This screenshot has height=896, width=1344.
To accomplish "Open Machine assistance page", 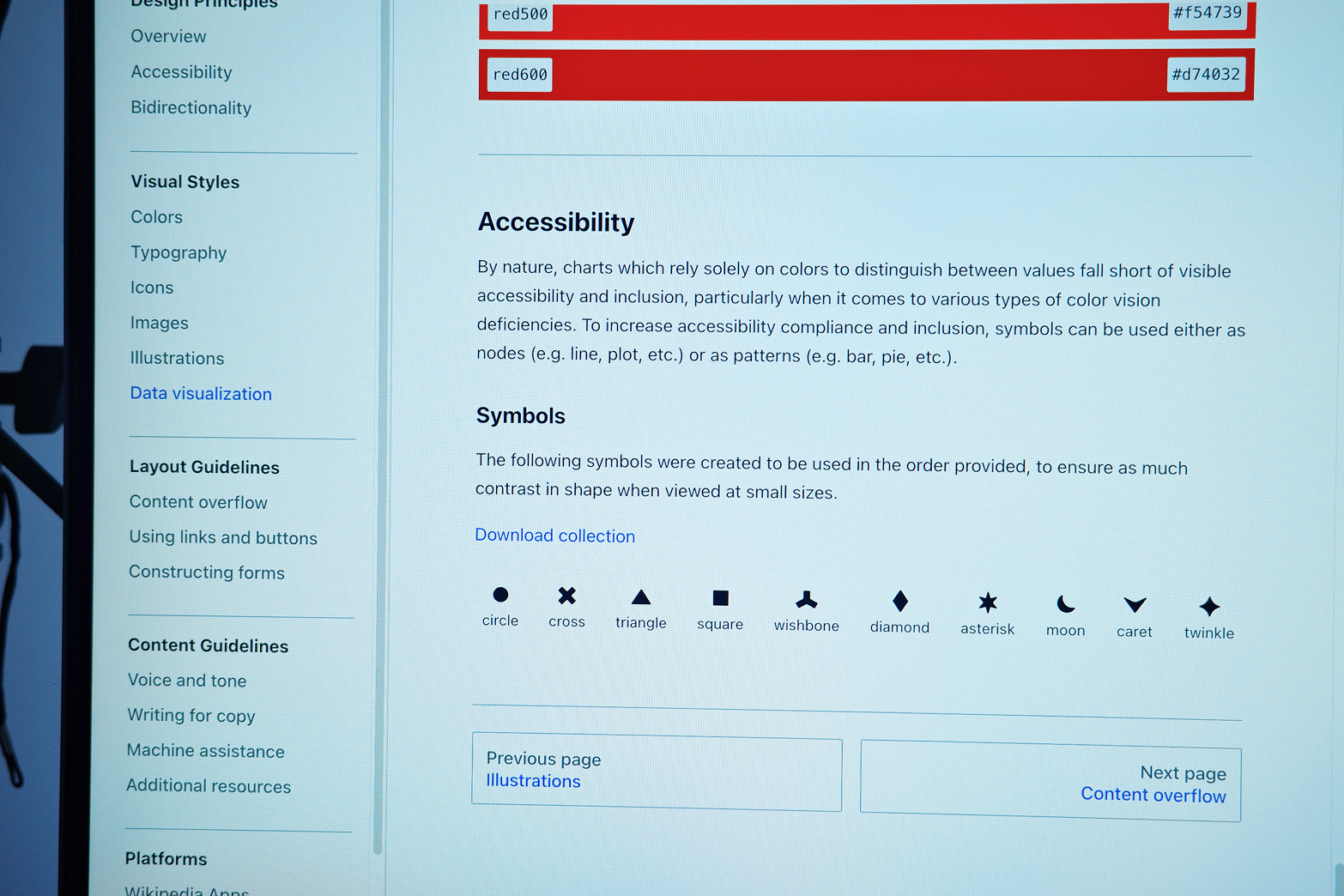I will 205,751.
